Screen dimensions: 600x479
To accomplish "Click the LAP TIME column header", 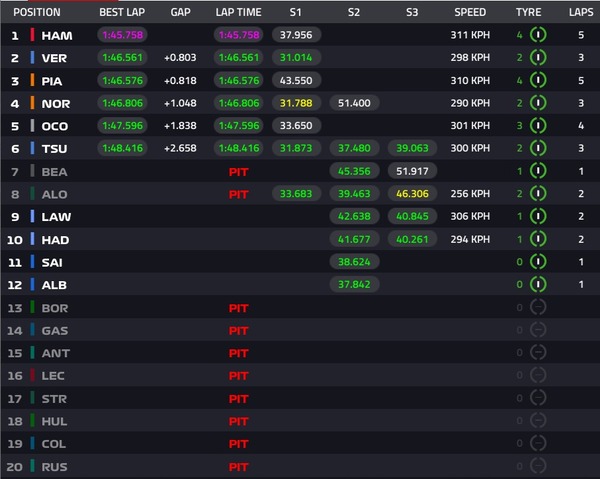I will pos(238,12).
